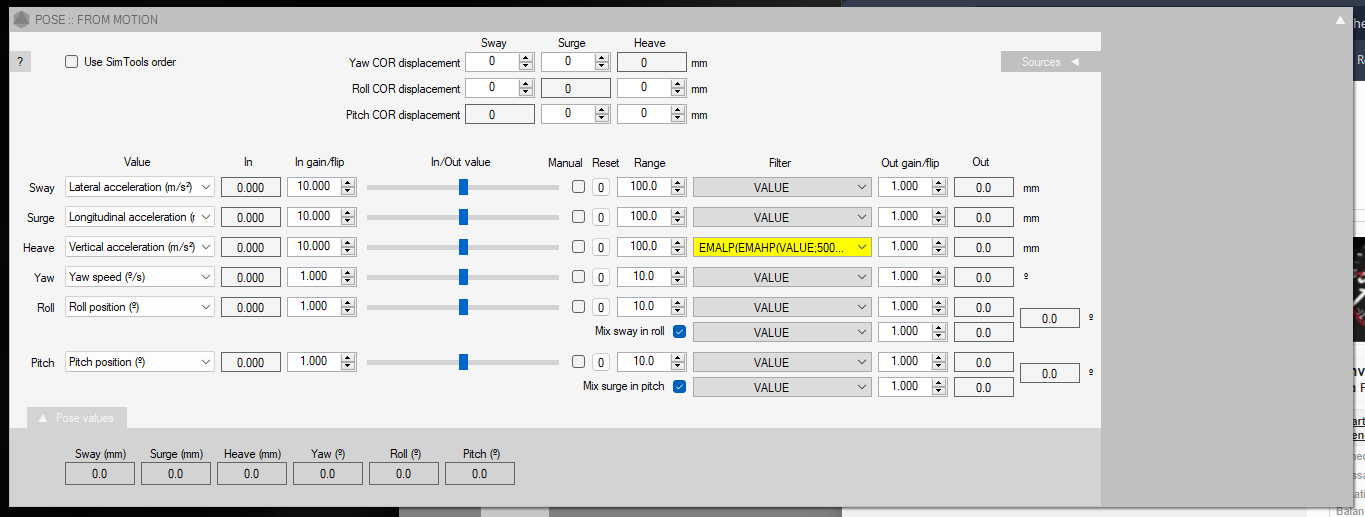This screenshot has height=517, width=1365.
Task: Click the Heave Out gain 1.000 stepper arrows
Action: [x=938, y=247]
